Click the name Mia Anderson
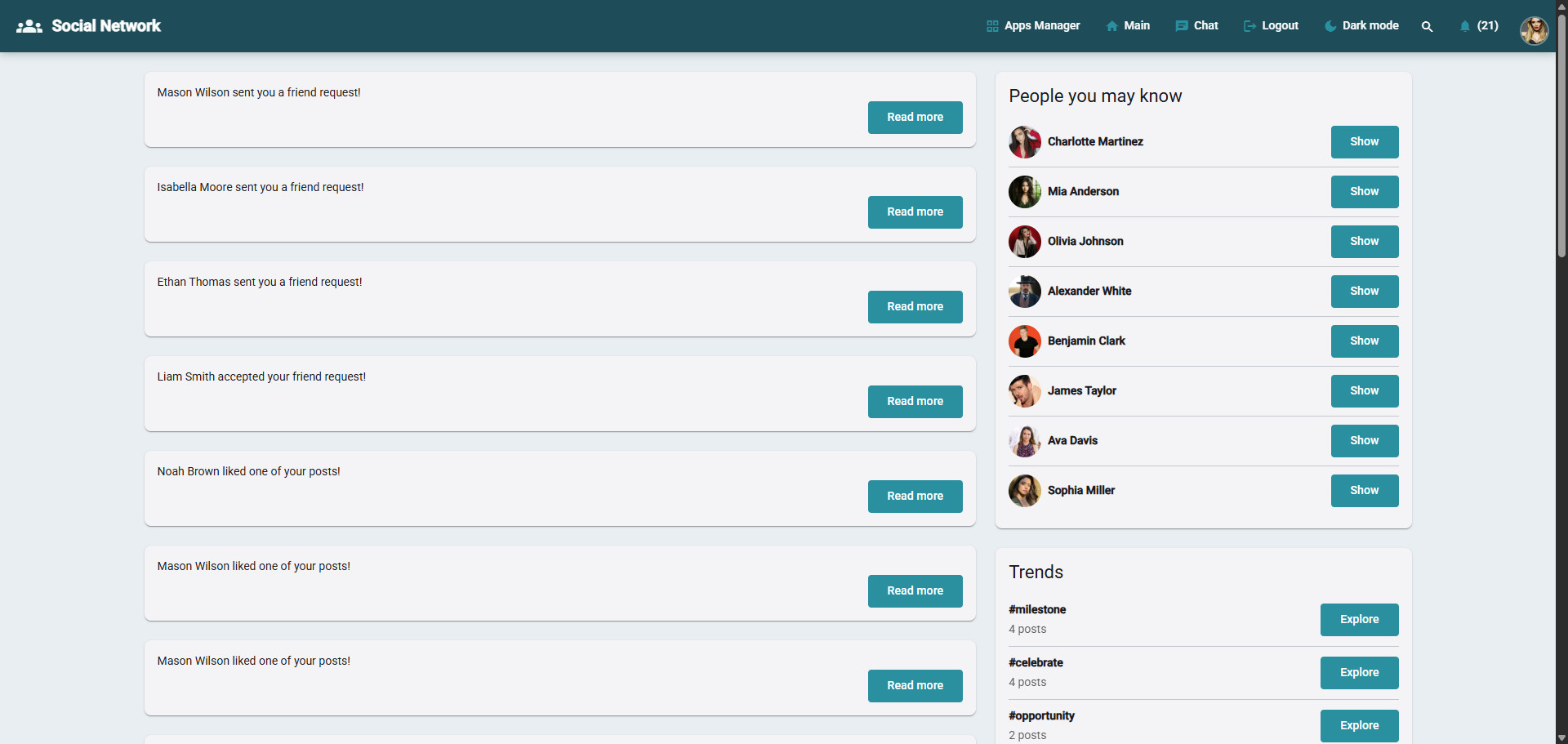1568x744 pixels. [1083, 191]
